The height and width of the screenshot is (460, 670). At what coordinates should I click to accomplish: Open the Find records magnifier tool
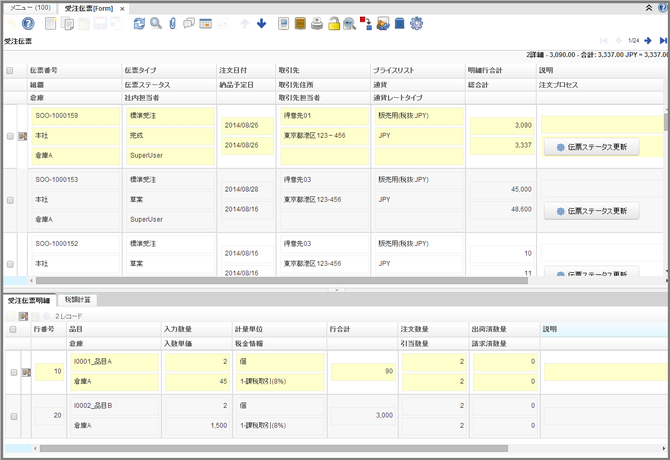[x=156, y=23]
